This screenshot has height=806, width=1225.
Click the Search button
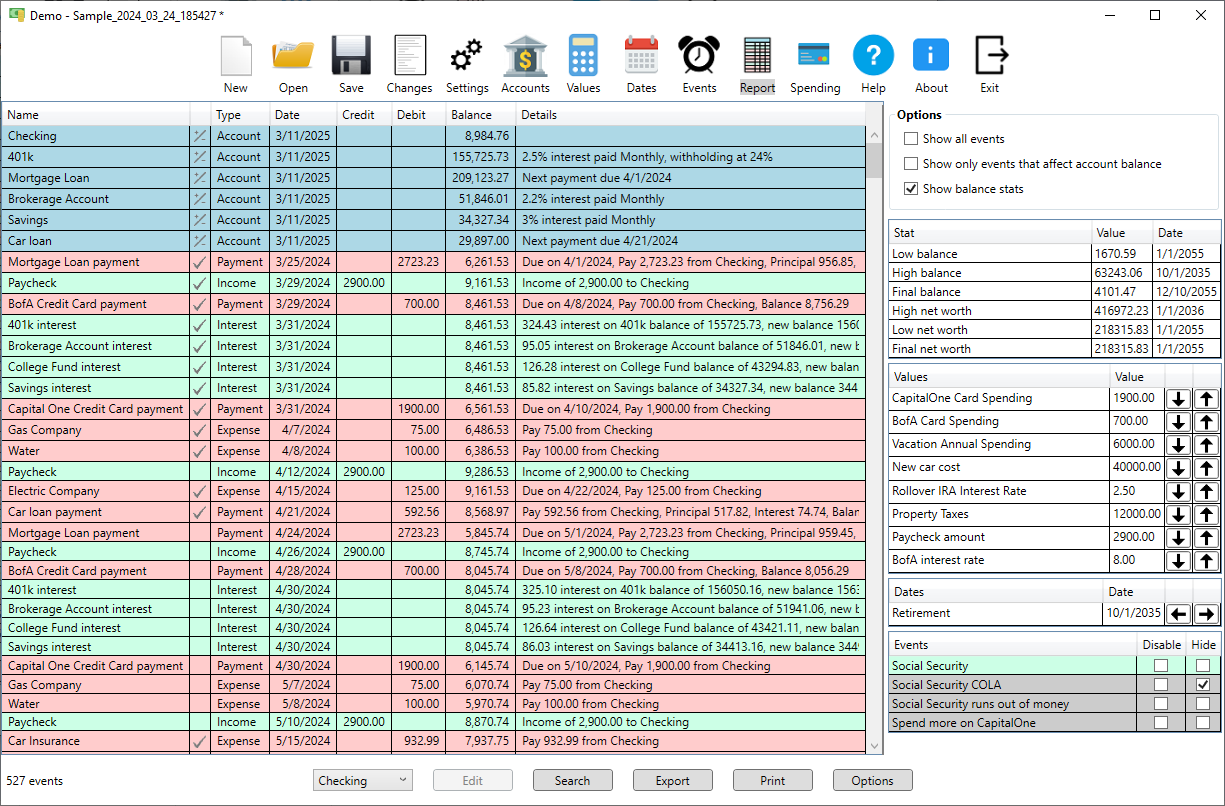[x=572, y=781]
